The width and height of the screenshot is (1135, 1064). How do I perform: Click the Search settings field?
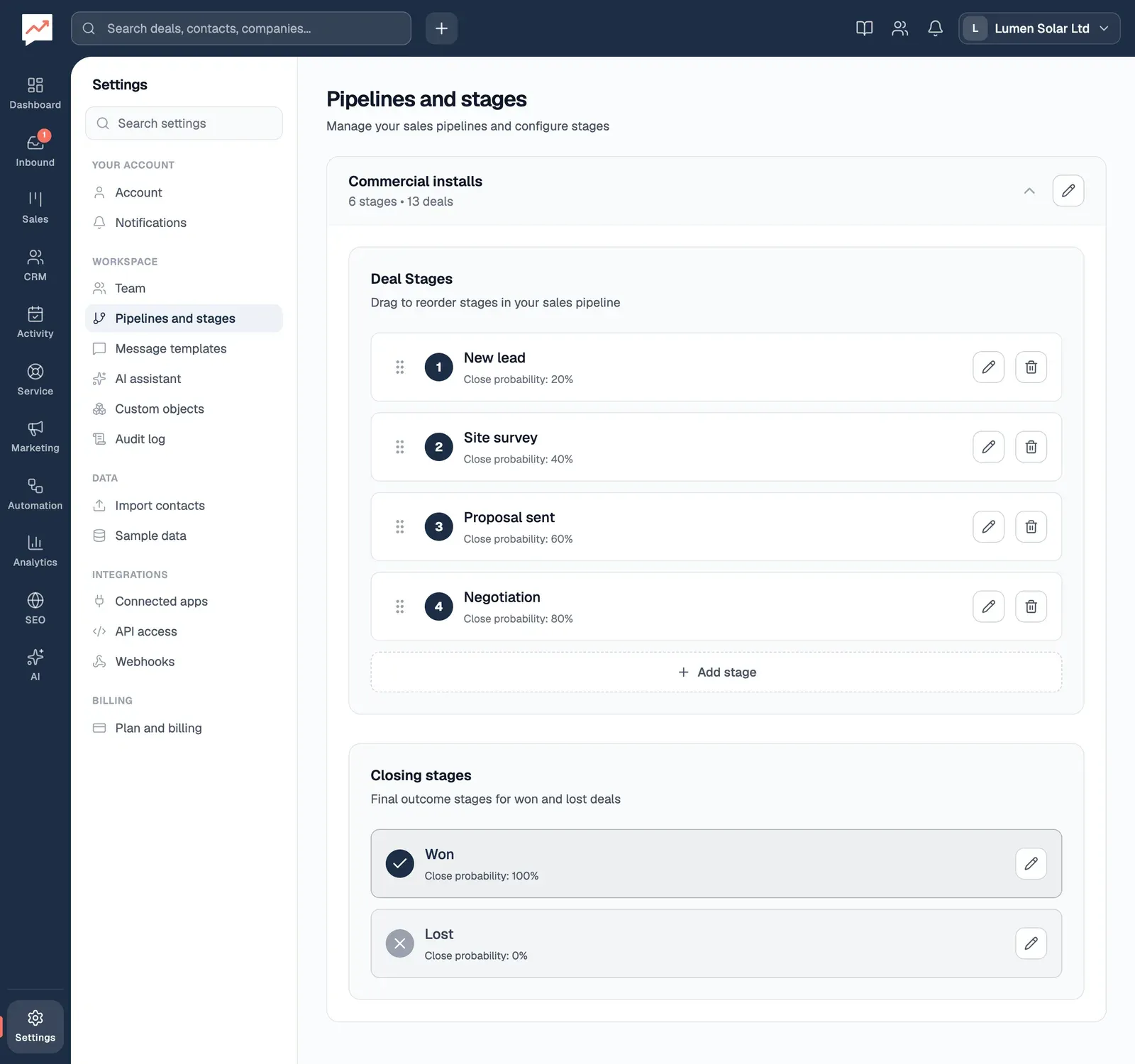point(184,123)
